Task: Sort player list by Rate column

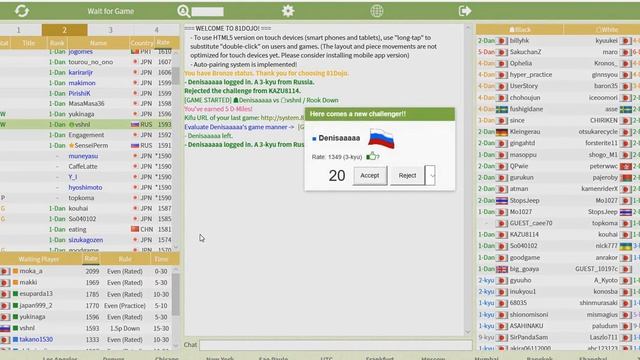Action: click(163, 42)
